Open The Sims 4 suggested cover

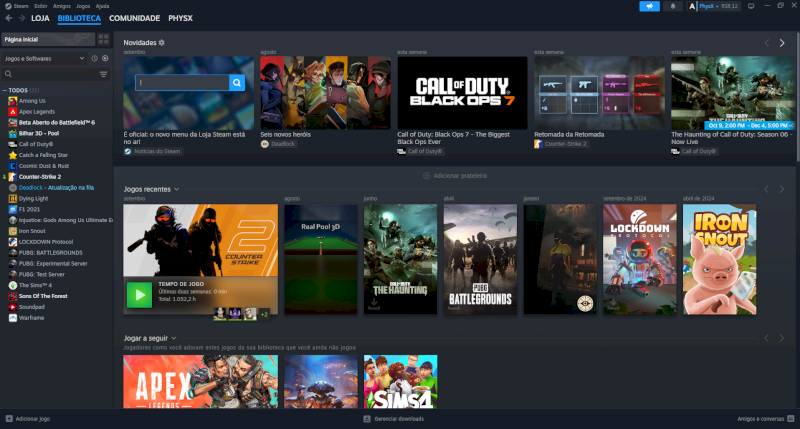(401, 382)
